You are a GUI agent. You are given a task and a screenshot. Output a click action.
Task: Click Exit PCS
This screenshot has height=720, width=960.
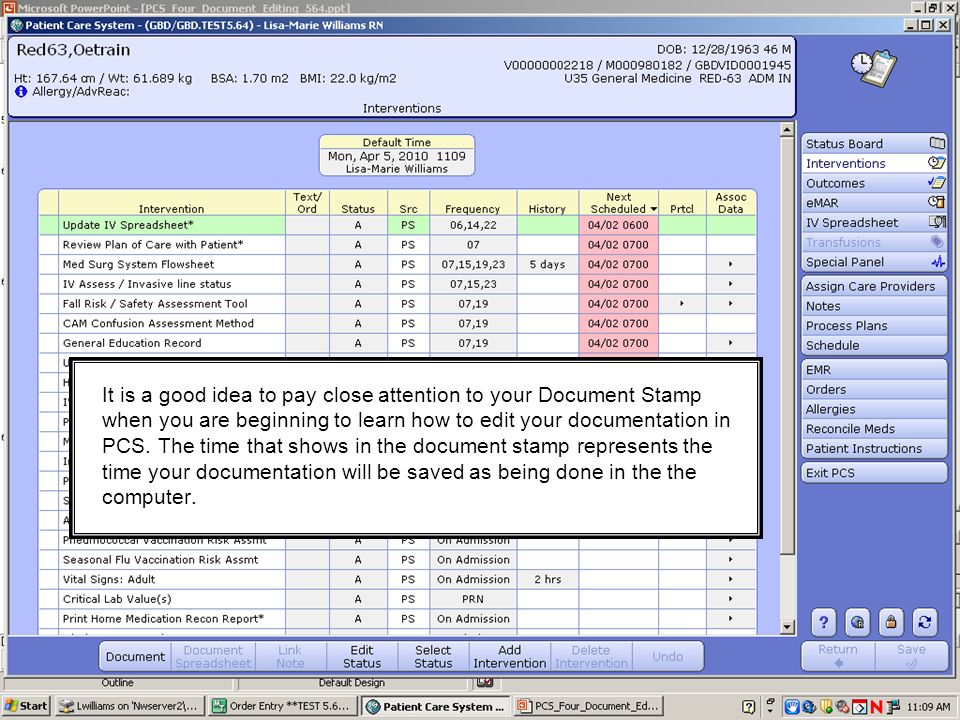874,472
